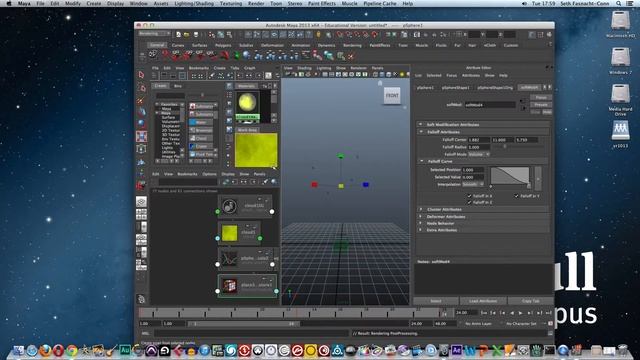Save the scene with the disk icon
The image size is (640, 360).
click(x=196, y=35)
